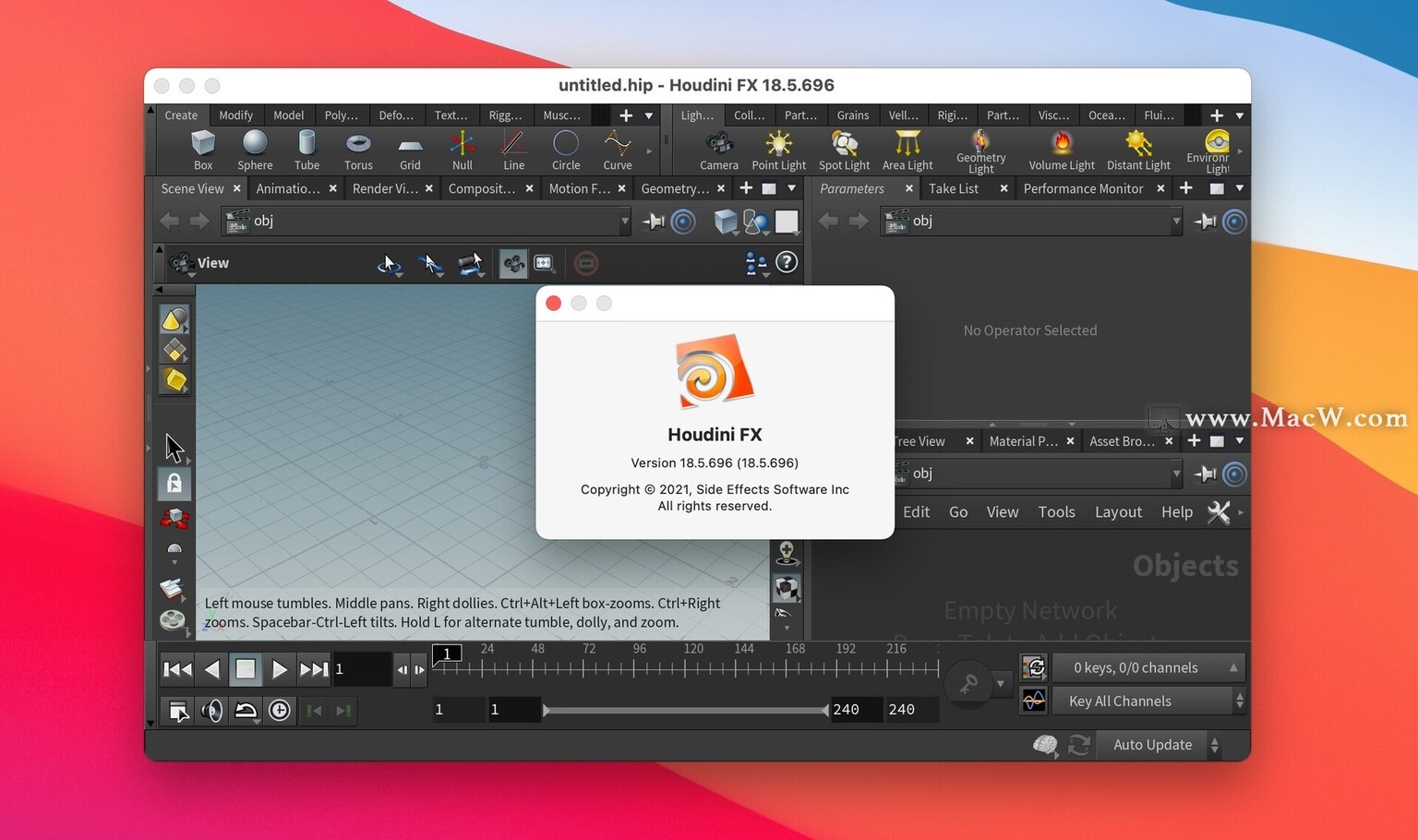Toggle audio speaker button in playbar
1418x840 pixels.
[x=212, y=710]
